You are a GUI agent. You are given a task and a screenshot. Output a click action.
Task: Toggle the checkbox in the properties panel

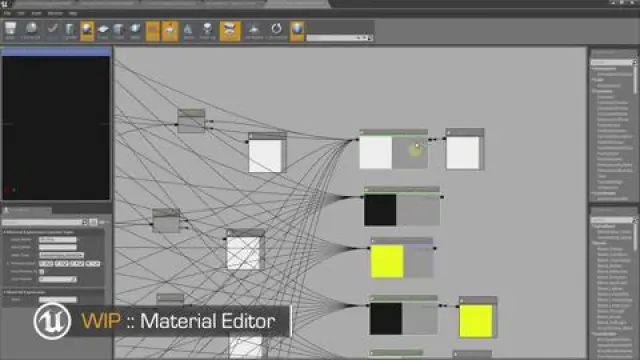(42, 271)
